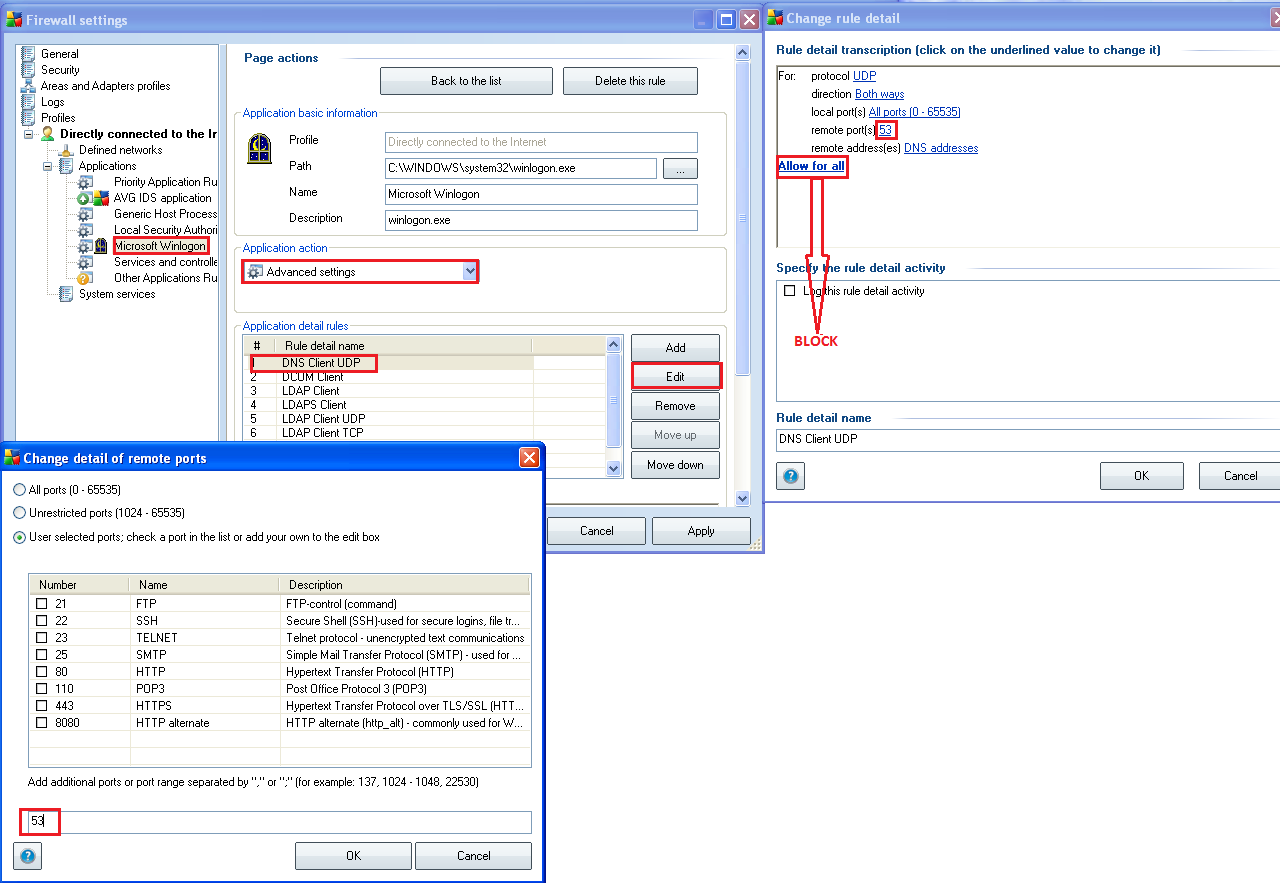Click the ports list Name column header
Viewport: 1282px width, 883px height.
coord(204,585)
